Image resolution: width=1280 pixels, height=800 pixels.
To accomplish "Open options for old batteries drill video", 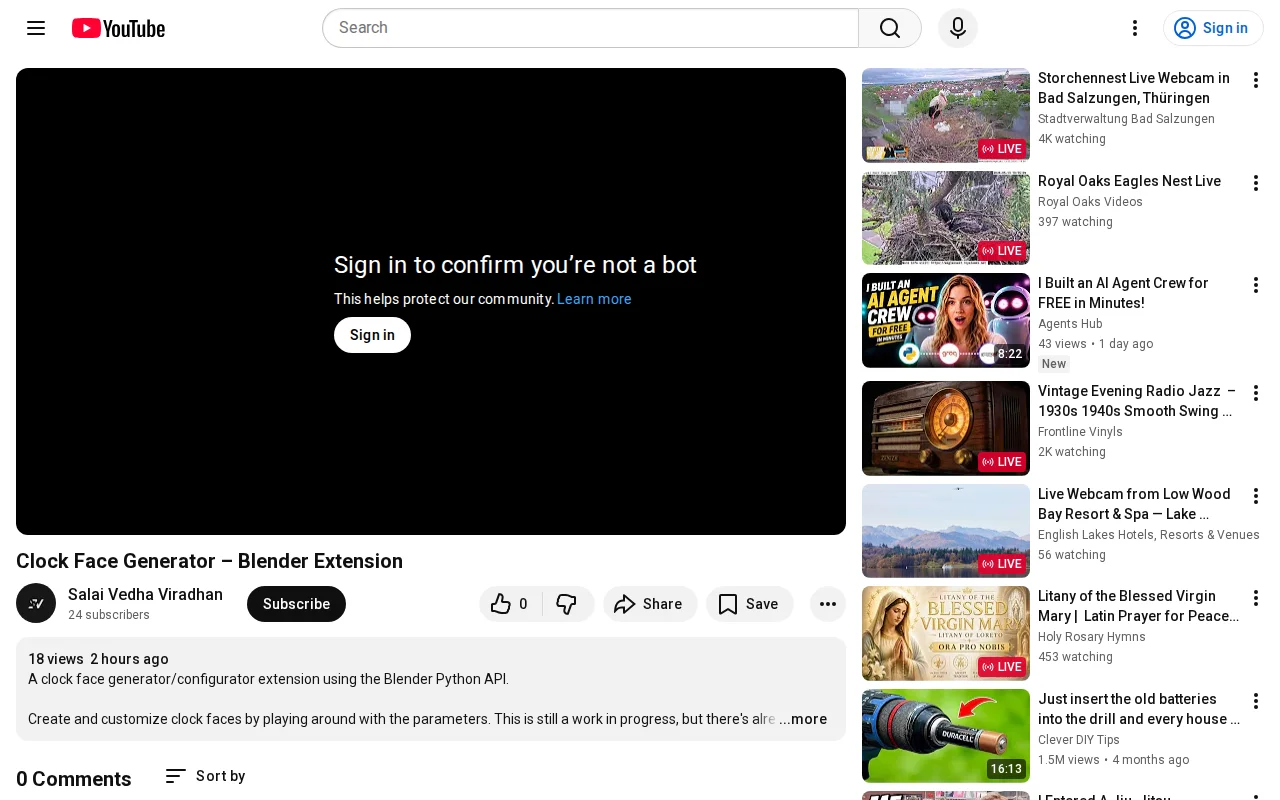I will tap(1256, 701).
